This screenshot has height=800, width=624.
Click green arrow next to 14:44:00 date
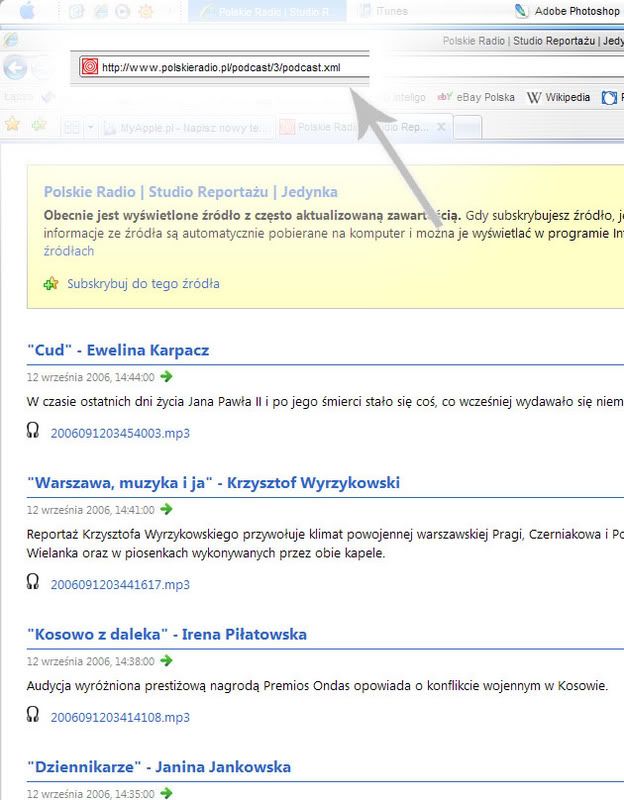coord(166,377)
